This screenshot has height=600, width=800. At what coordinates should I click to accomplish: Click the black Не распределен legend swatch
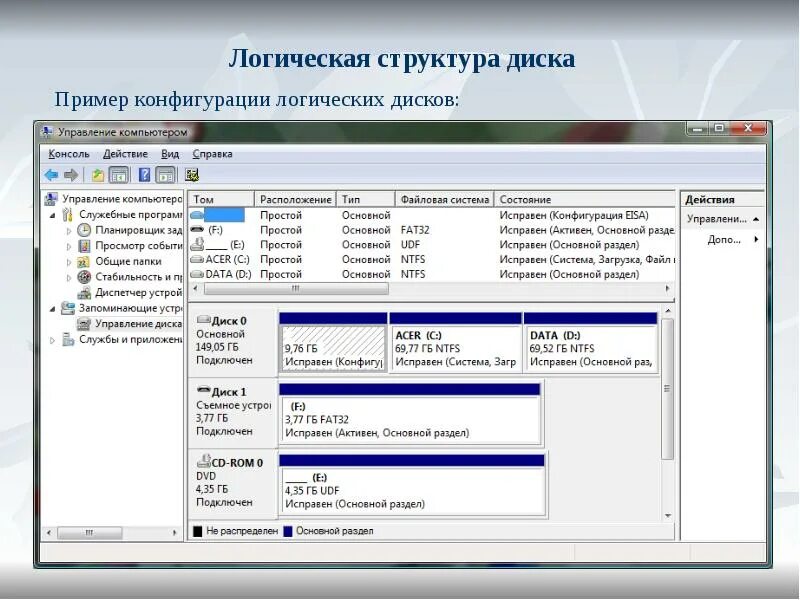pos(198,531)
